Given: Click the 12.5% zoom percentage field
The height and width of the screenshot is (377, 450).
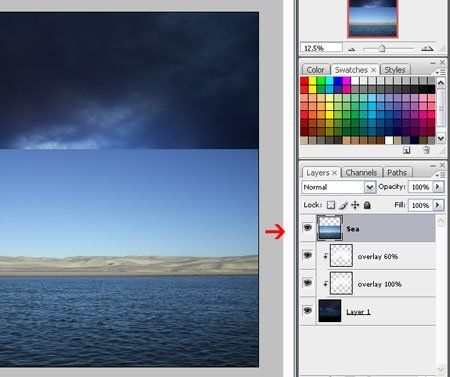Looking at the screenshot, I should tap(321, 48).
